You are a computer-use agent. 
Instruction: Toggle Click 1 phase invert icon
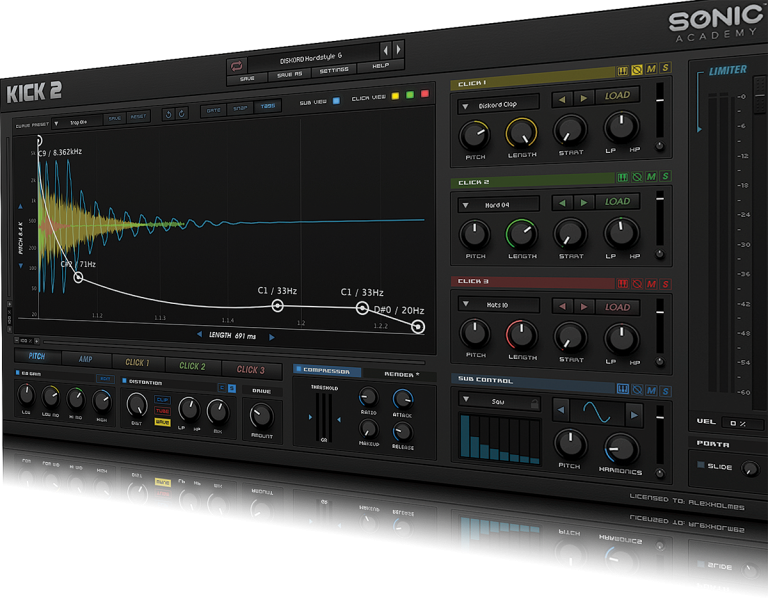pos(637,70)
